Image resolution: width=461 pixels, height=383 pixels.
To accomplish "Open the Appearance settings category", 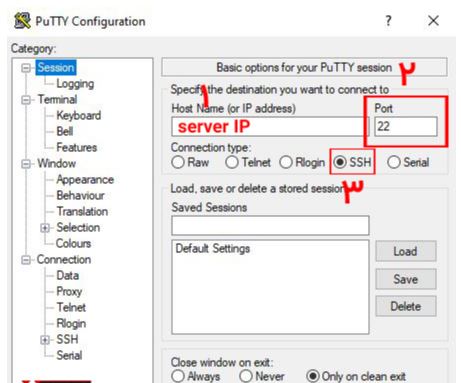I will pos(85,180).
